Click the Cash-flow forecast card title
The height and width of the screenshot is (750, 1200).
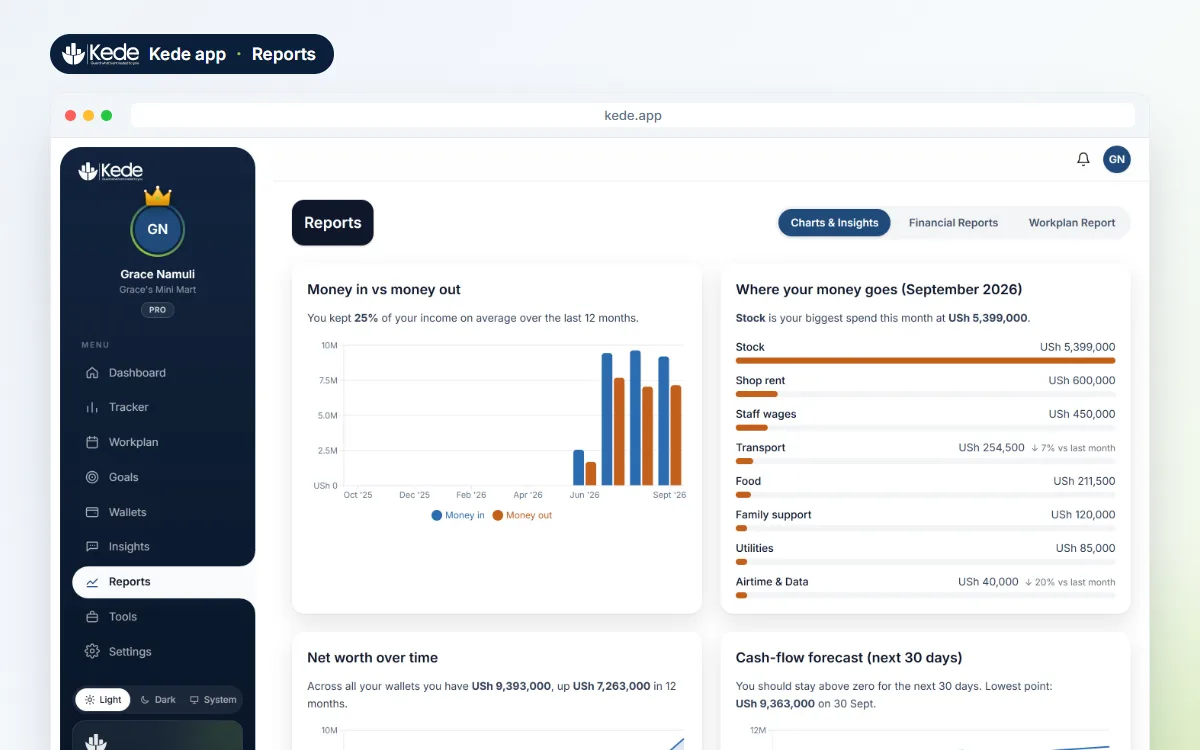pos(849,658)
